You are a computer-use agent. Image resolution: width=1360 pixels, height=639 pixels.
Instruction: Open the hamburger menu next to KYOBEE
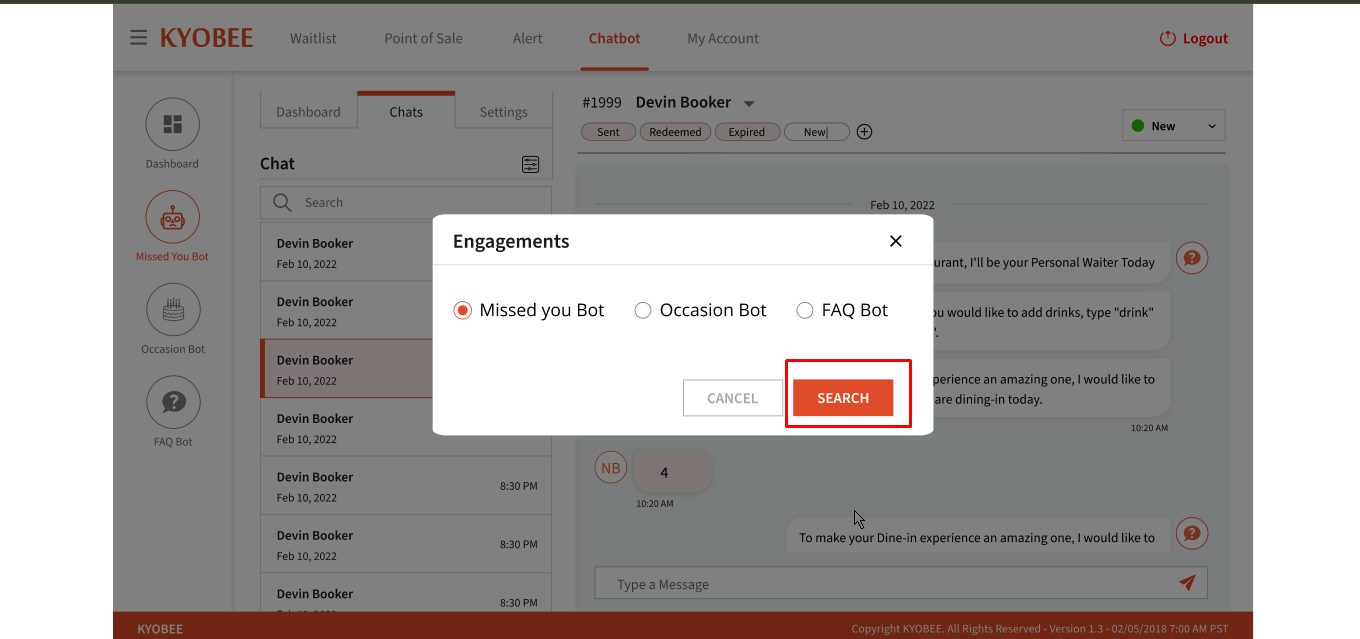tap(138, 38)
